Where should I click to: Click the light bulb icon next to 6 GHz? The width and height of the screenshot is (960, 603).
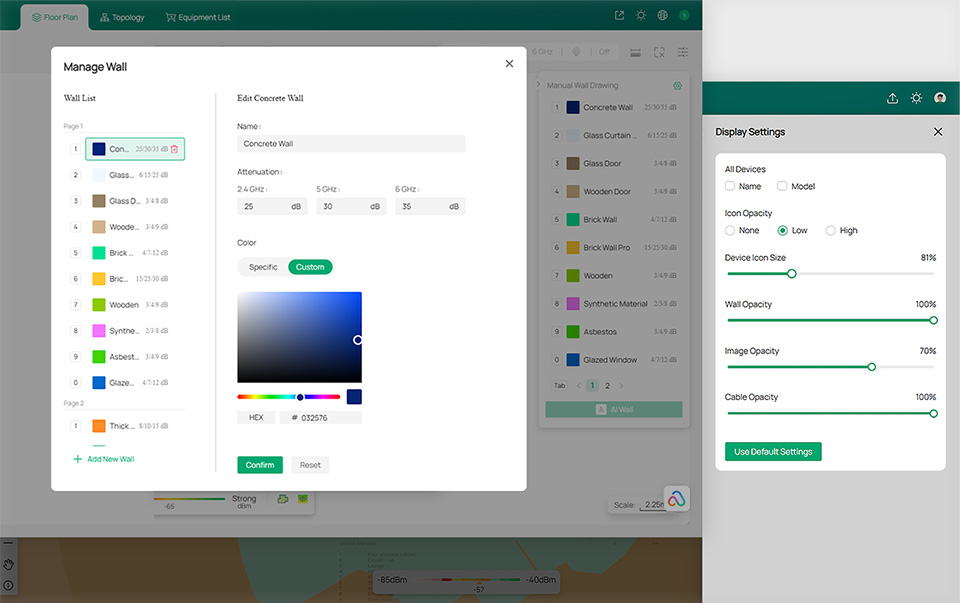tap(576, 52)
